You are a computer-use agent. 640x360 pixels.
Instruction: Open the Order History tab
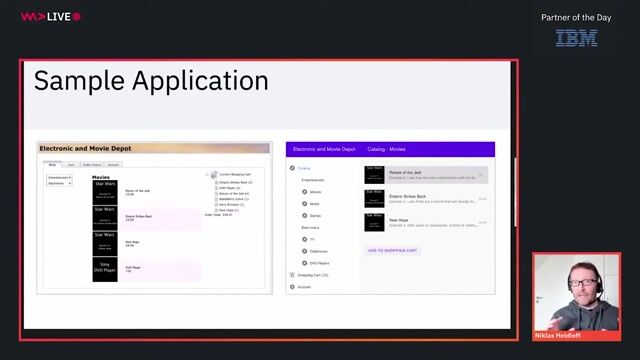point(92,164)
